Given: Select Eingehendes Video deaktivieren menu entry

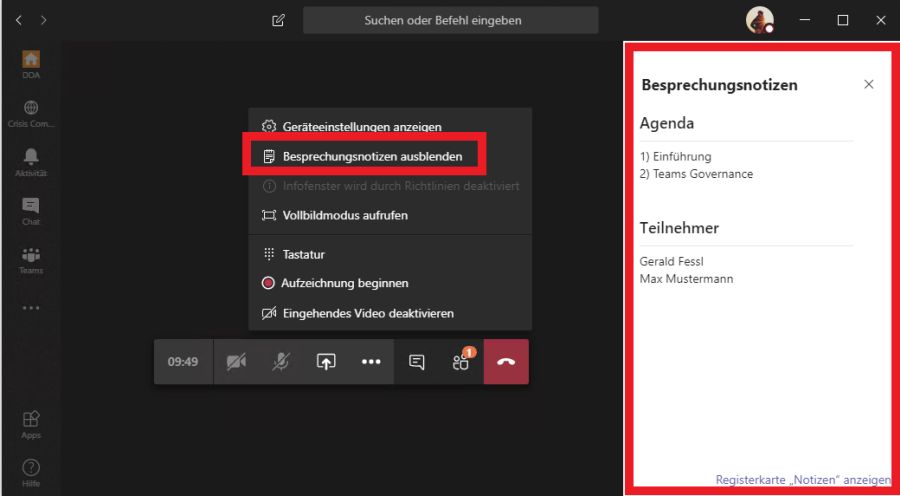Looking at the screenshot, I should click(x=390, y=313).
